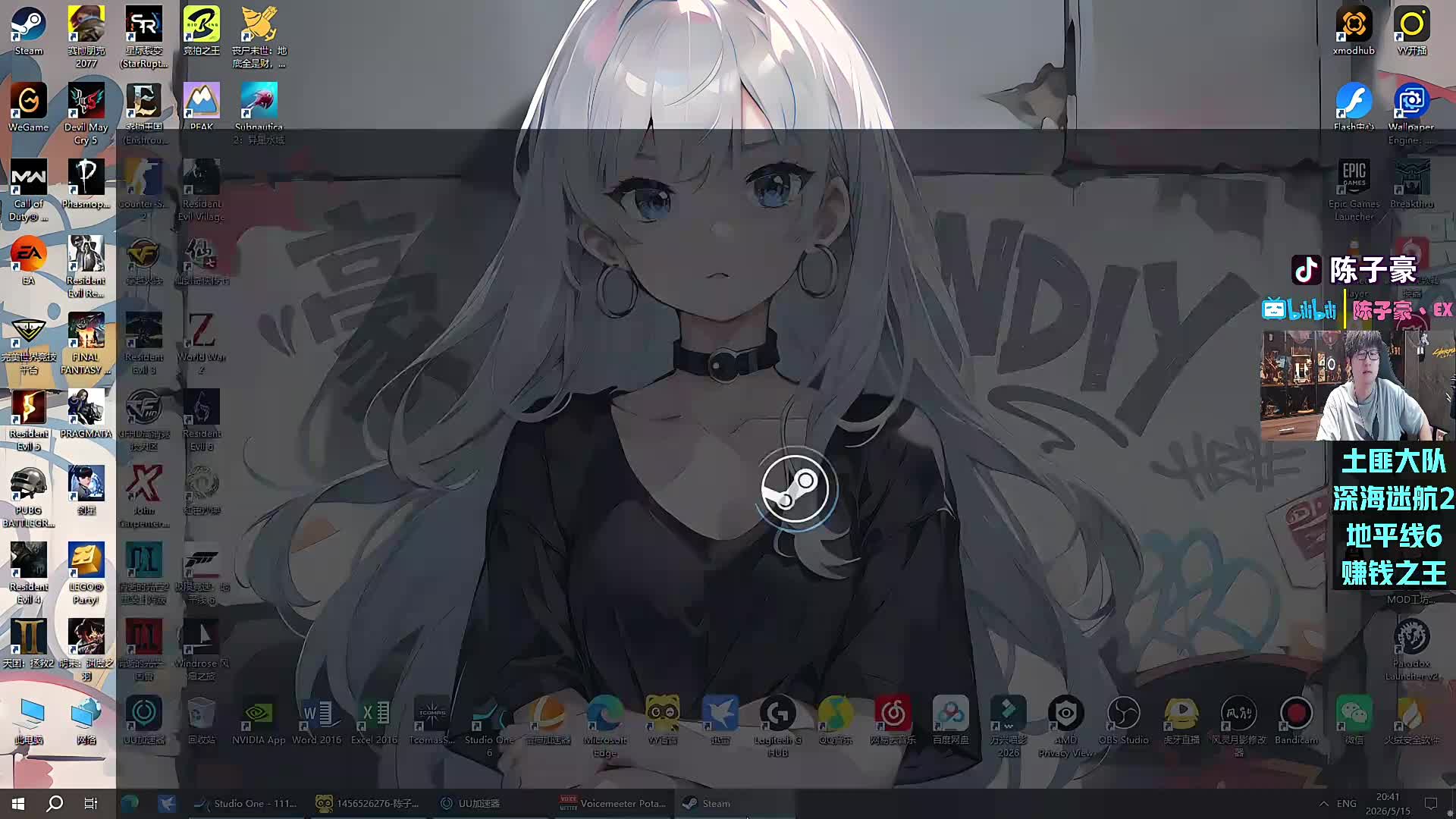Image resolution: width=1456 pixels, height=819 pixels.
Task: Open the xmodhub desktop icon
Action: (x=1354, y=32)
